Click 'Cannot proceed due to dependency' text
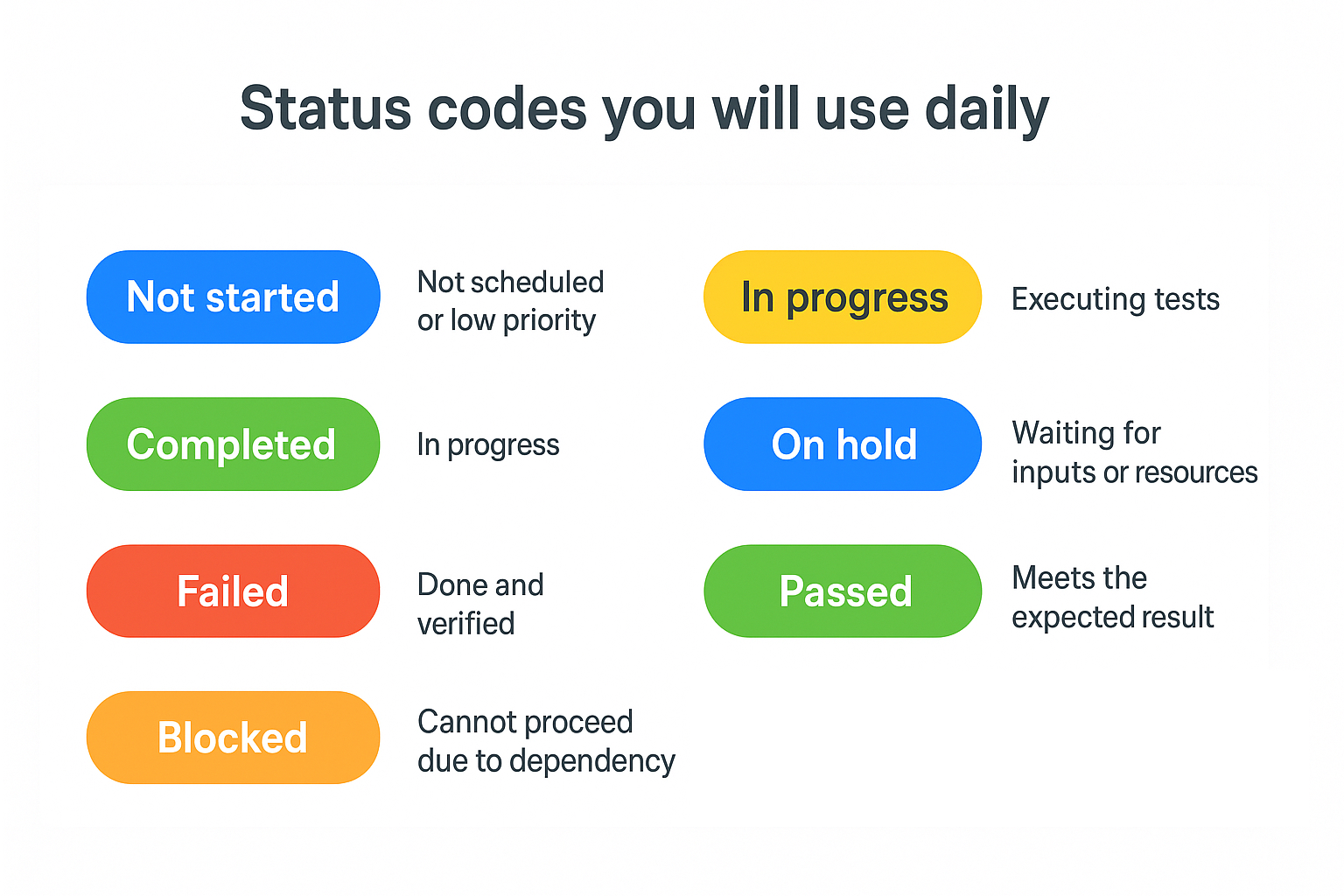The width and height of the screenshot is (1344, 896). pyautogui.click(x=546, y=741)
